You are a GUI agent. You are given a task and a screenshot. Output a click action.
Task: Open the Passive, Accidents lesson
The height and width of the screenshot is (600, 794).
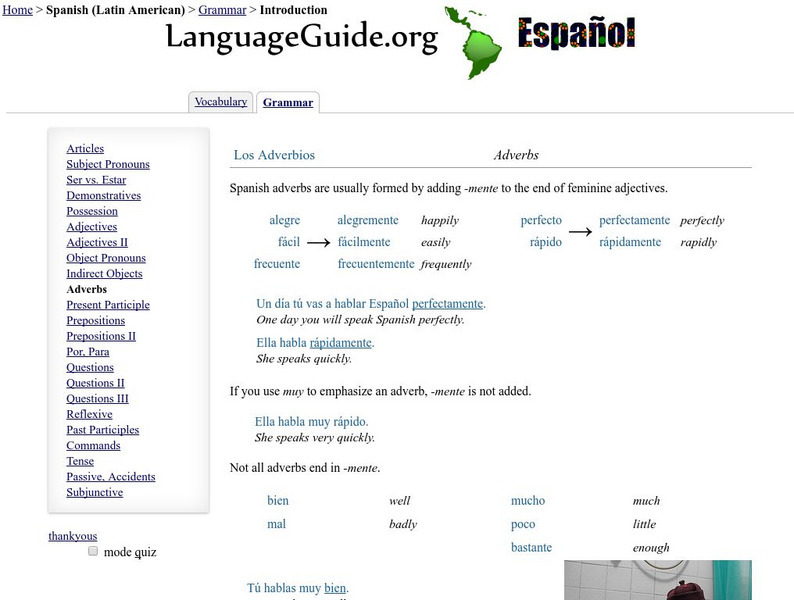pyautogui.click(x=110, y=477)
